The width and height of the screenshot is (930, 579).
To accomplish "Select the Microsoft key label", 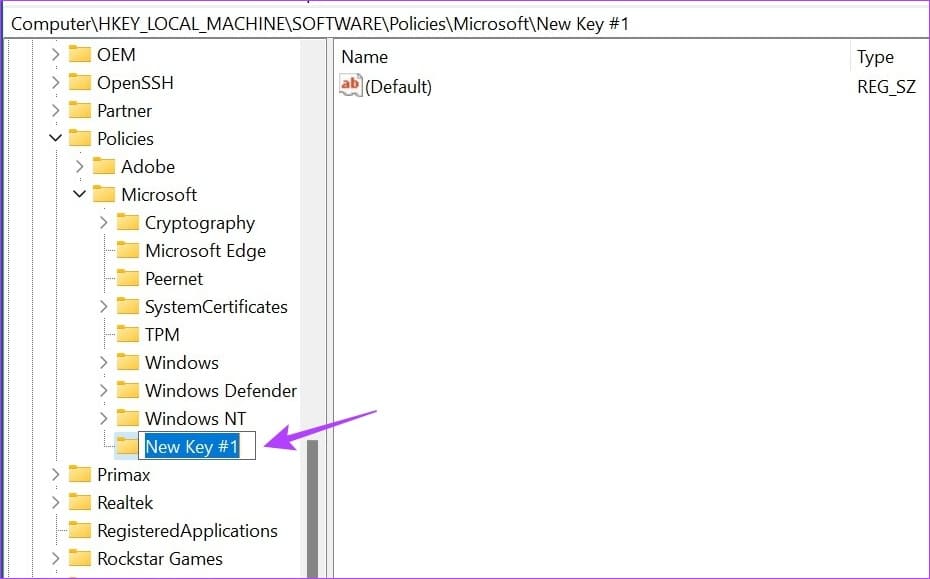I will click(159, 194).
